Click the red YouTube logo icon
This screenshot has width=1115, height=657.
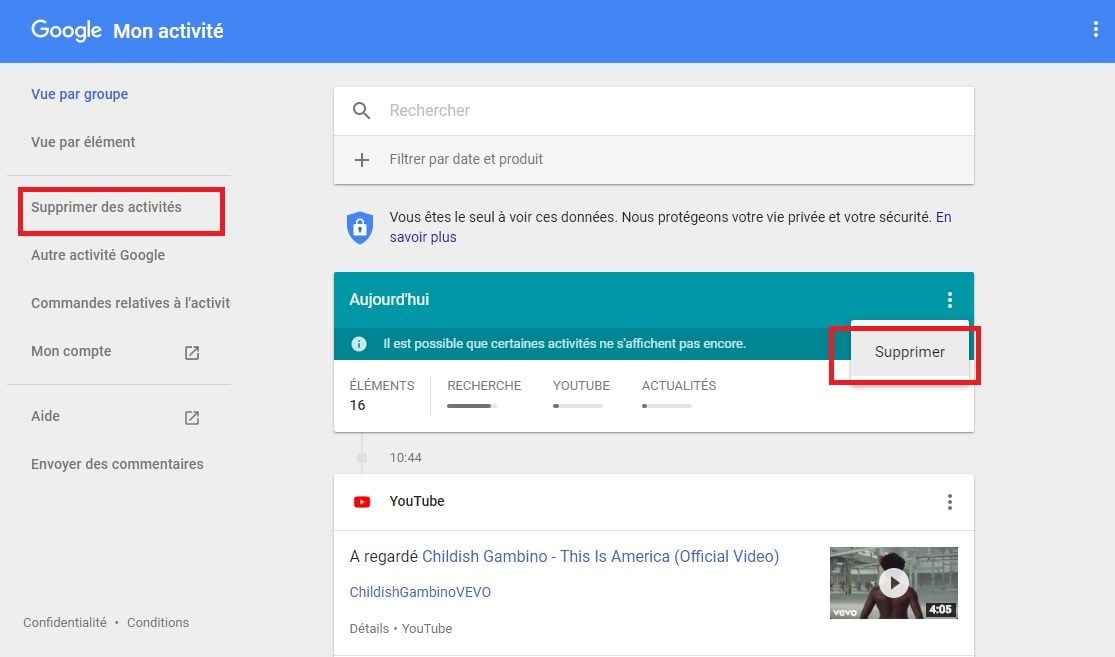click(362, 502)
